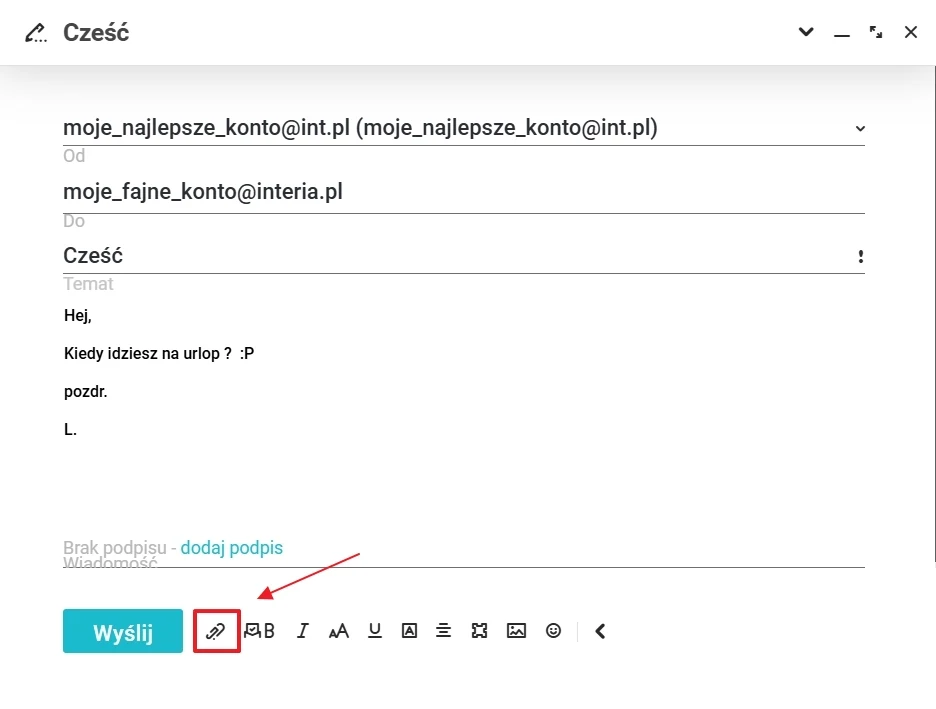Collapse compose window with down chevron

[806, 32]
